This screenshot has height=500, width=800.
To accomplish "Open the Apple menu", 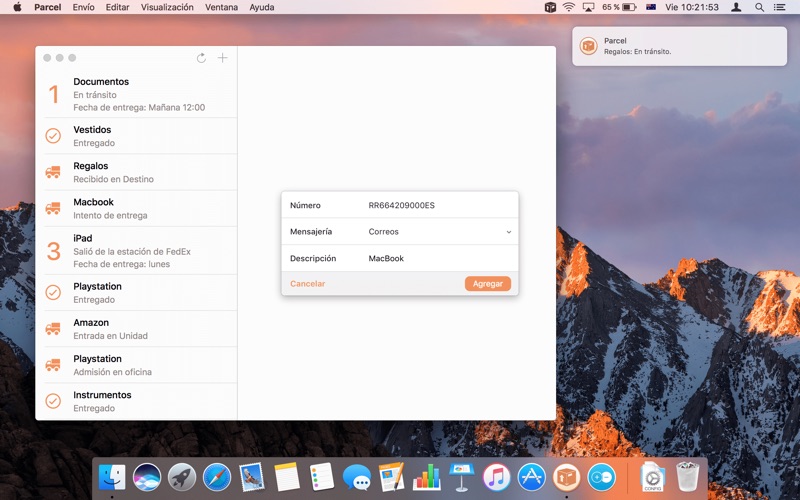I will tap(17, 7).
